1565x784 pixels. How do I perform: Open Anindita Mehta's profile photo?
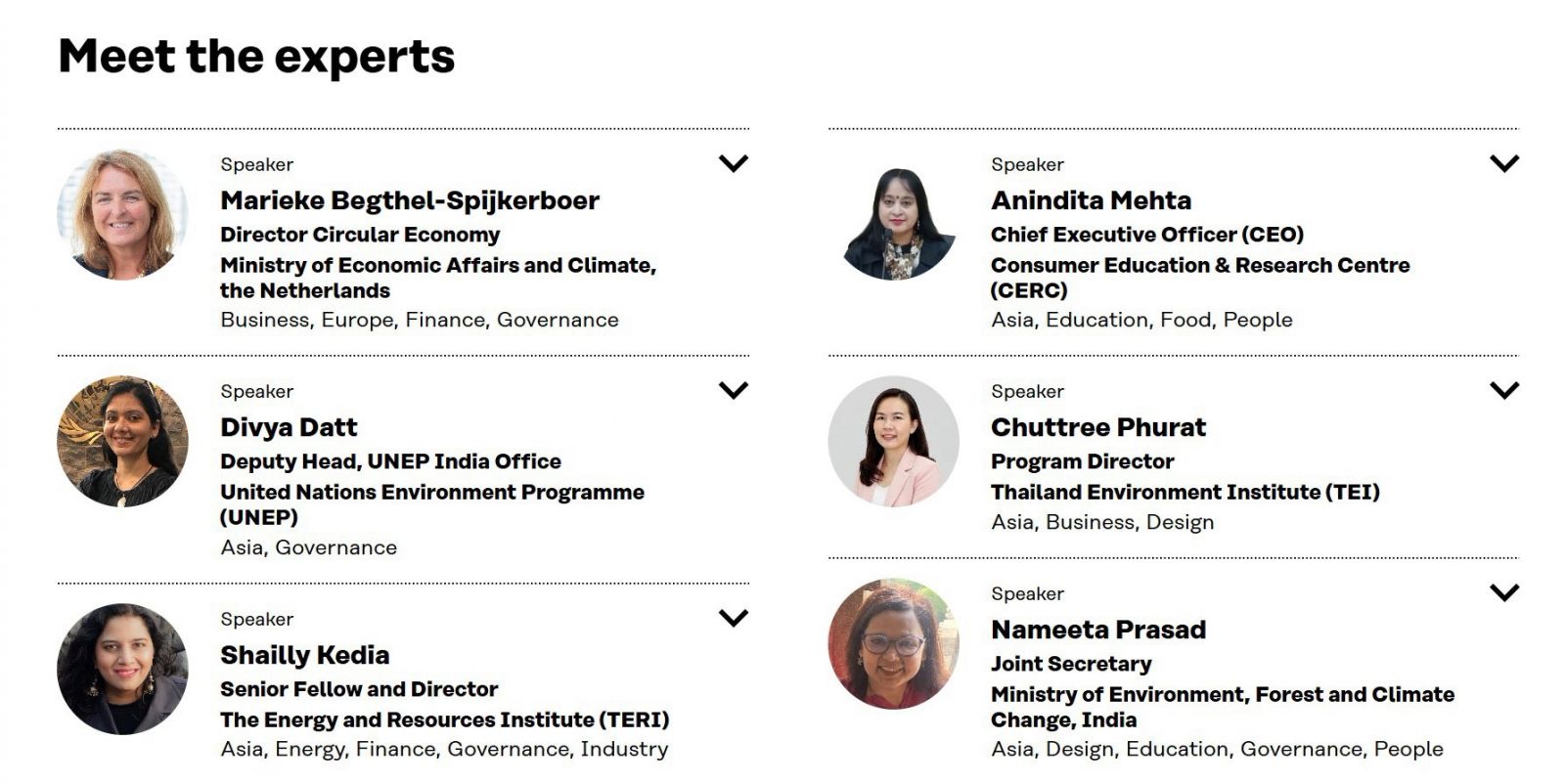(893, 214)
